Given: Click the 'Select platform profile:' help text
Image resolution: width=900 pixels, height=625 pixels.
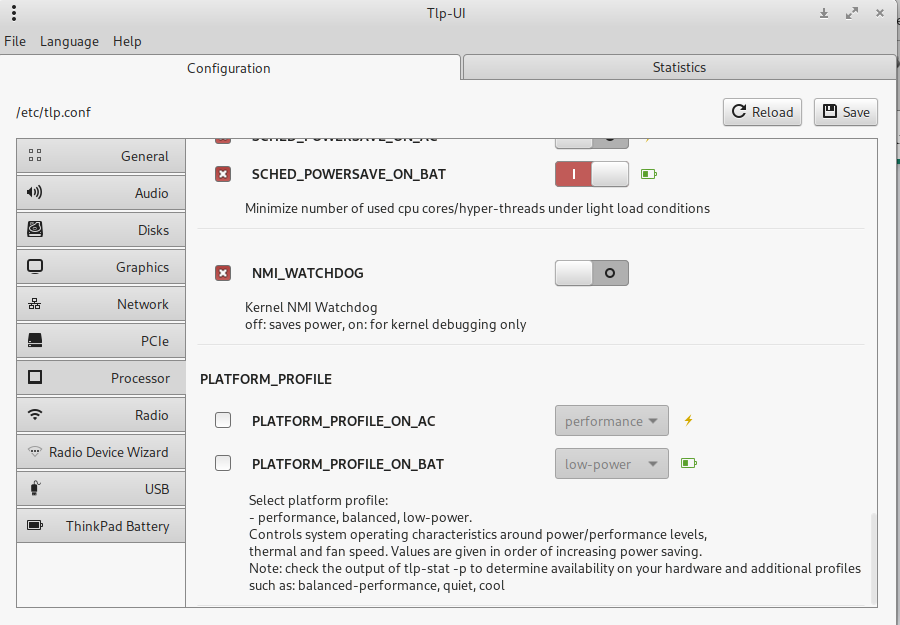Looking at the screenshot, I should pyautogui.click(x=319, y=500).
